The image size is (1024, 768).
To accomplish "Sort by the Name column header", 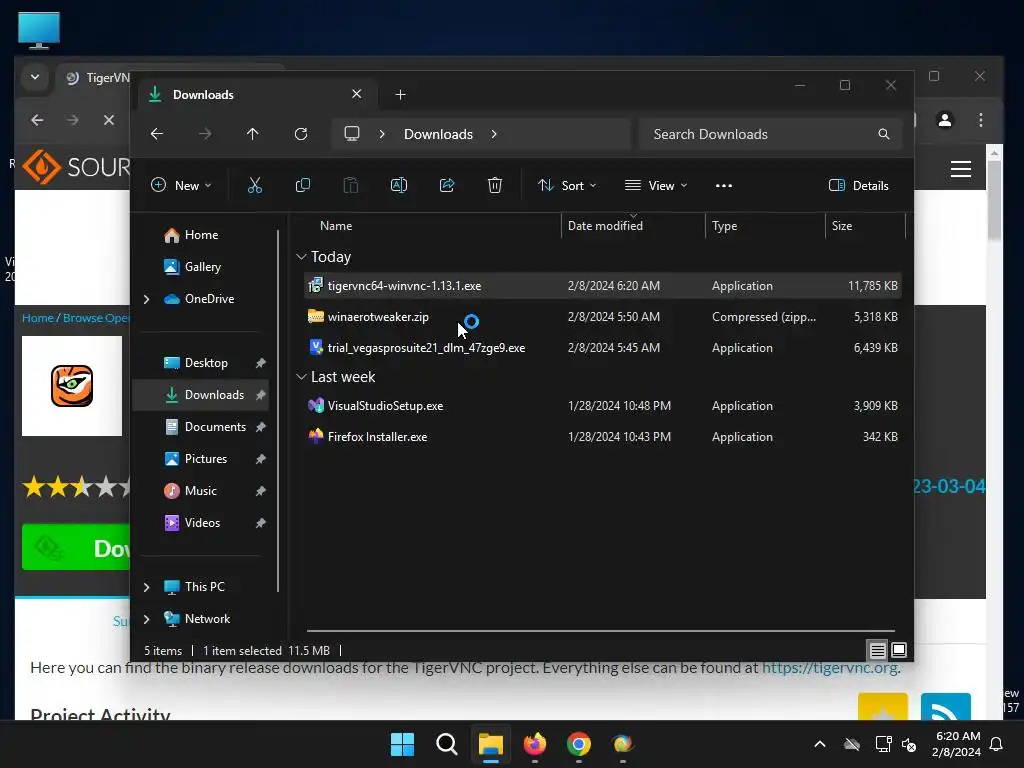I will click(x=336, y=226).
